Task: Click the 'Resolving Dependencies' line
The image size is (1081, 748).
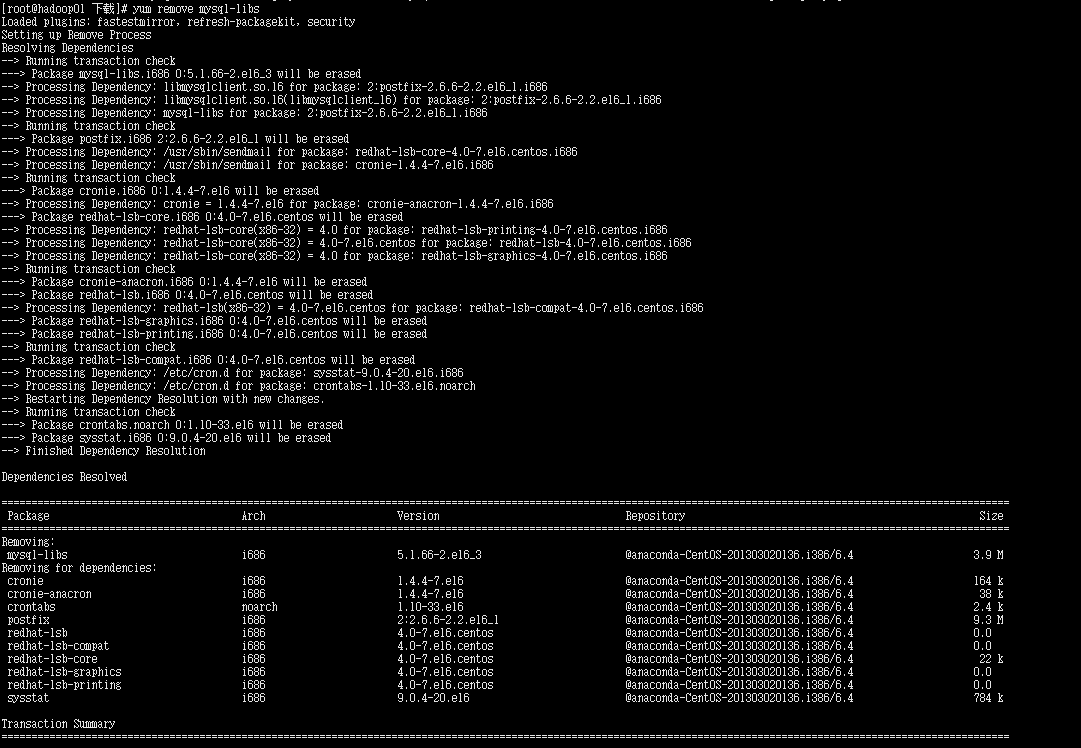Action: point(68,48)
